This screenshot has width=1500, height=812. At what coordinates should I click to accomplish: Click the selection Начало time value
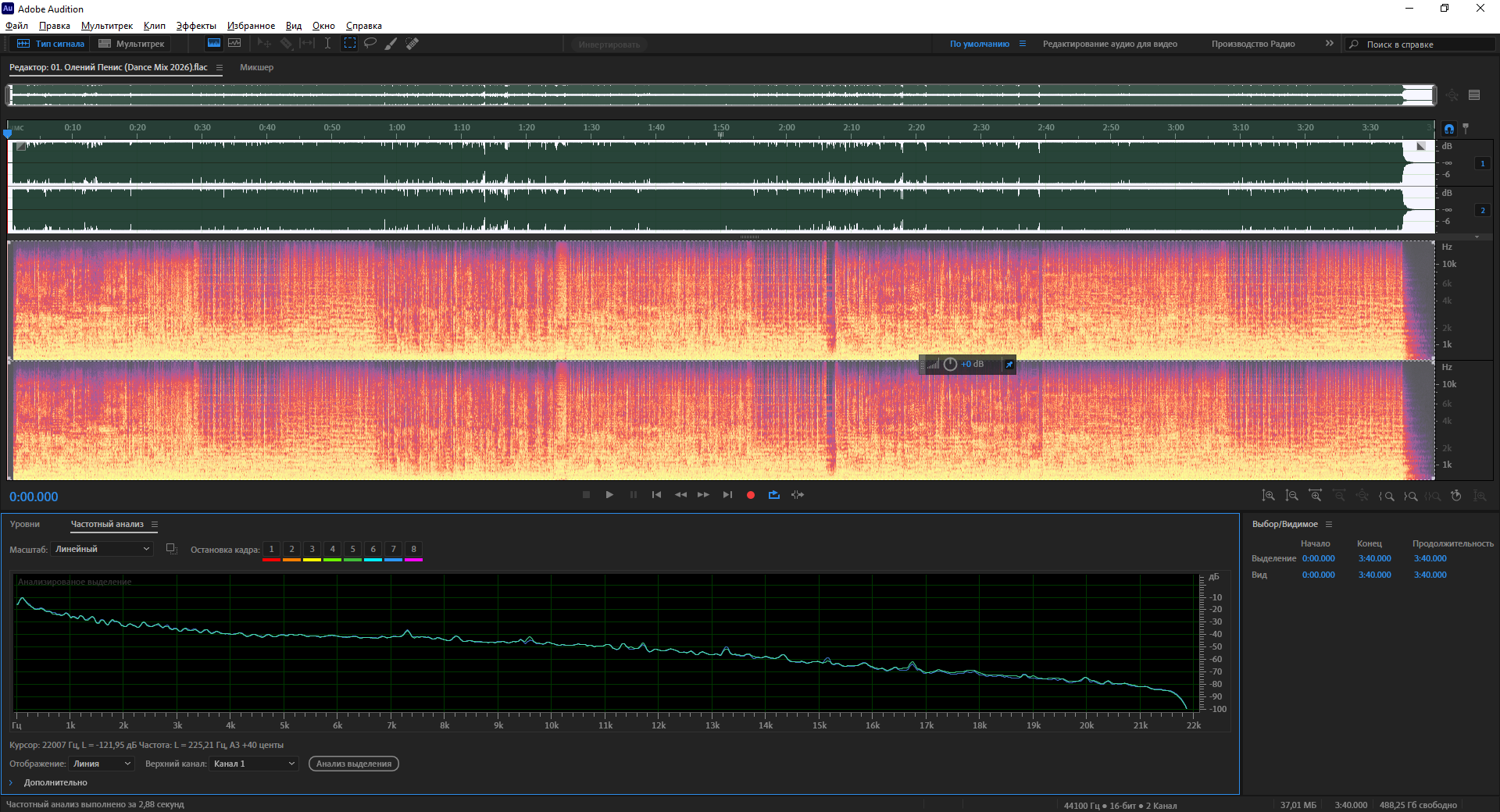[1318, 558]
